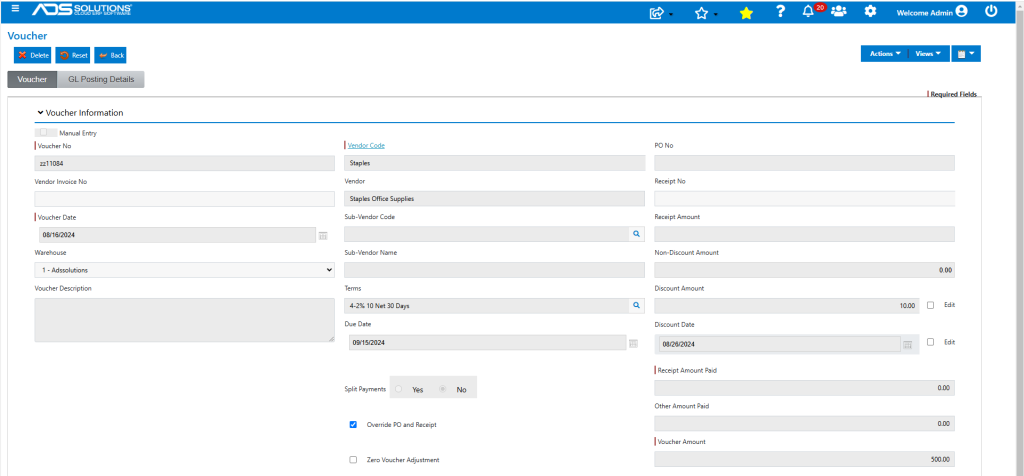Open the outlined star favorites menu
This screenshot has height=476, width=1024.
(x=702, y=12)
